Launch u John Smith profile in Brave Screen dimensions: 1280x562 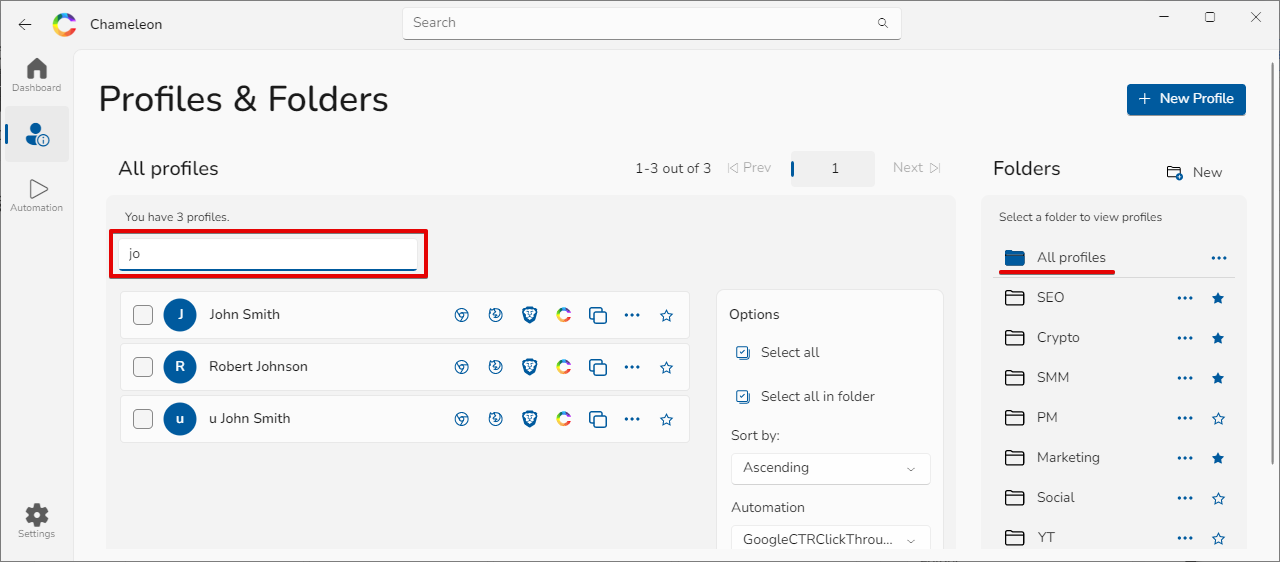(529, 419)
